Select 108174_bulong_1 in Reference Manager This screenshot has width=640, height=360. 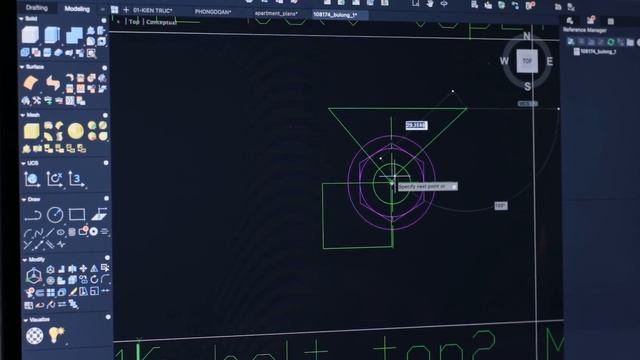pos(595,52)
